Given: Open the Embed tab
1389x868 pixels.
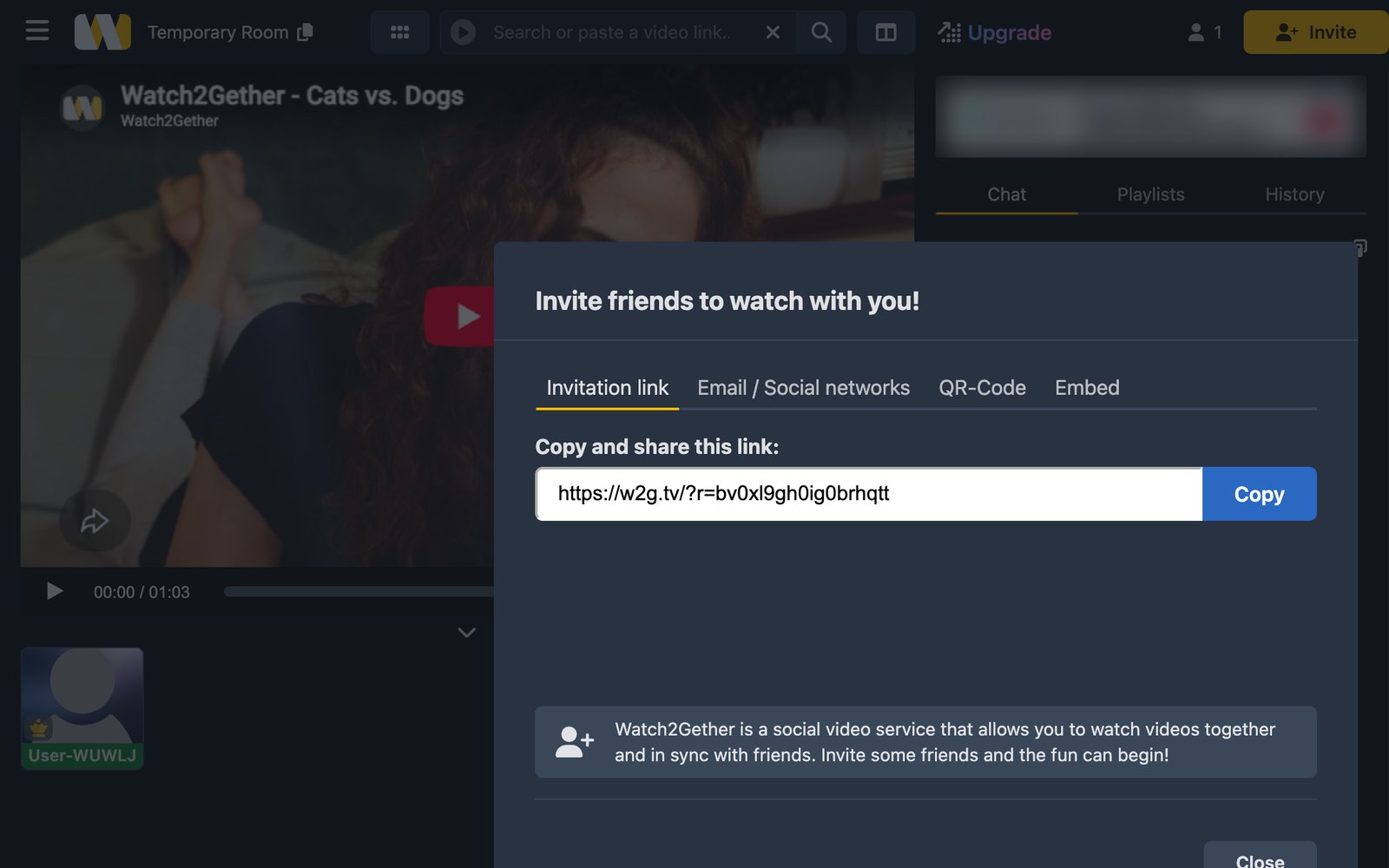Looking at the screenshot, I should click(x=1087, y=388).
